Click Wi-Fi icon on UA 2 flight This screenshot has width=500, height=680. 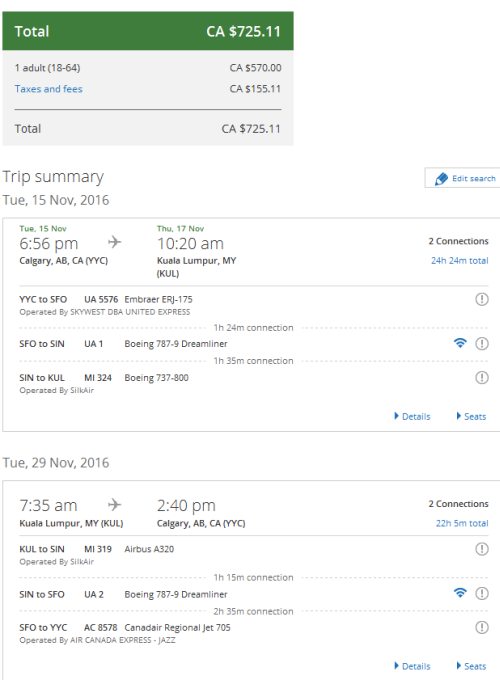[x=460, y=593]
